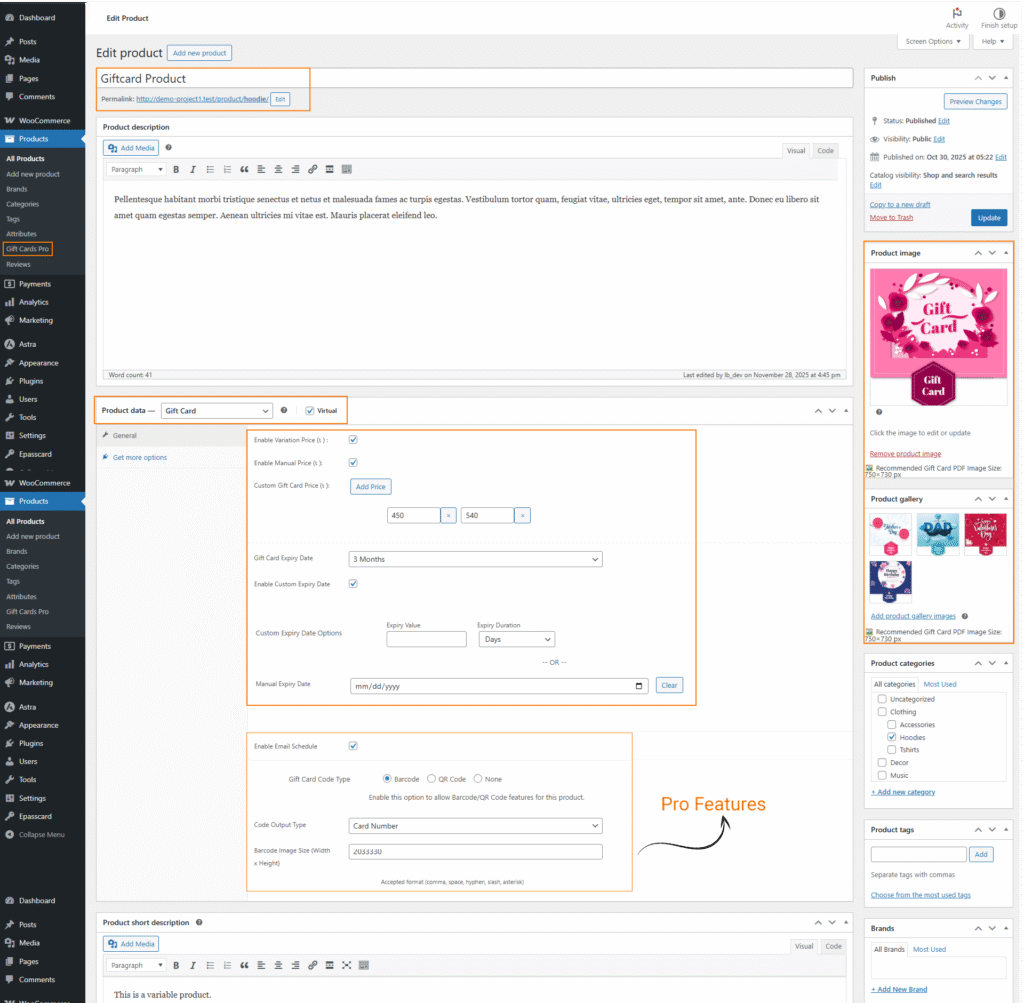Open Product data type Gift Card dropdown

click(x=216, y=410)
